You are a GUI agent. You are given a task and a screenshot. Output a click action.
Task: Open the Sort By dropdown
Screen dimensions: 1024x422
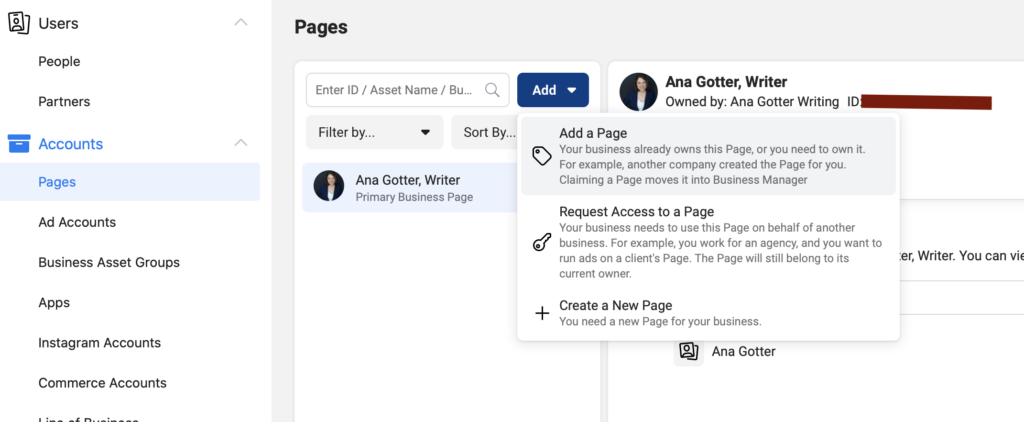(484, 132)
